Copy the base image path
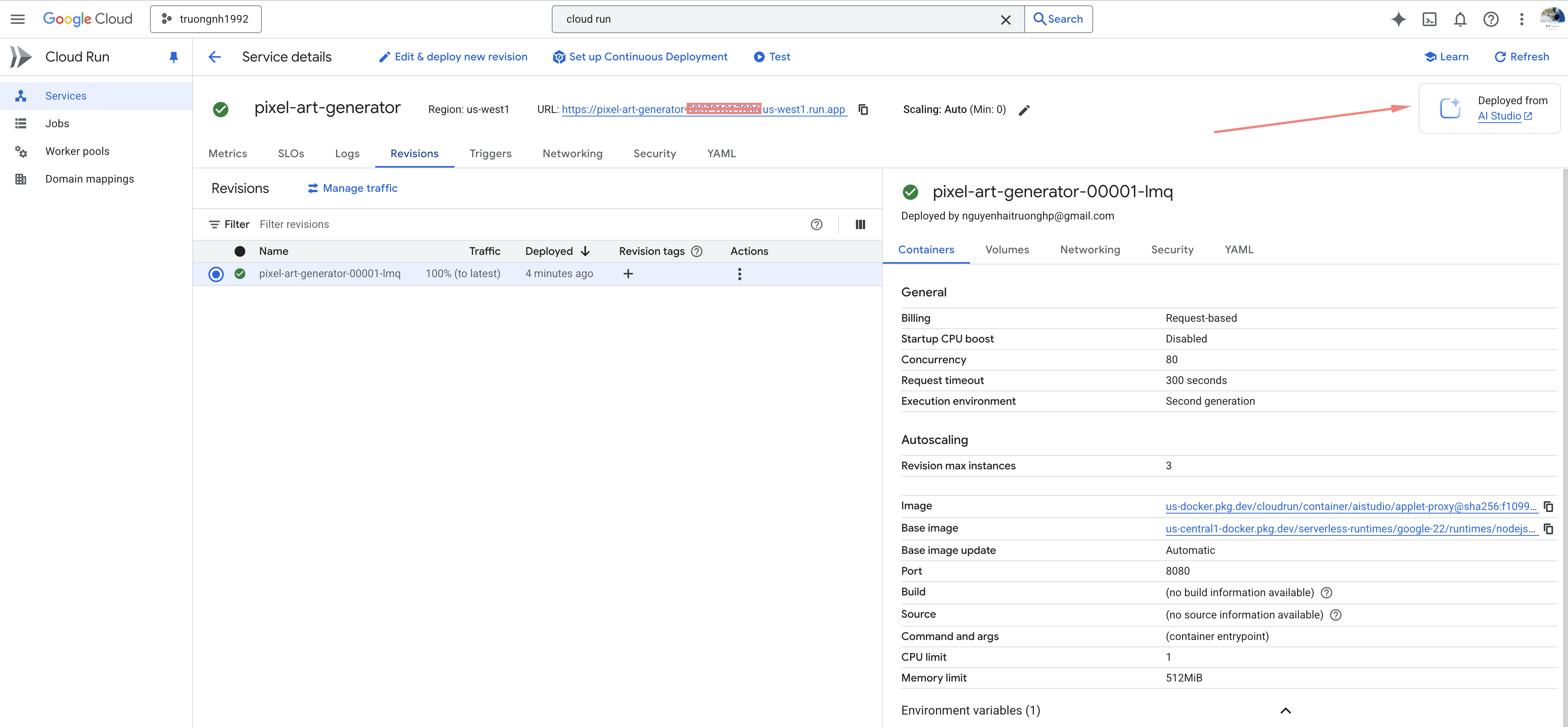This screenshot has height=728, width=1568. tap(1548, 529)
